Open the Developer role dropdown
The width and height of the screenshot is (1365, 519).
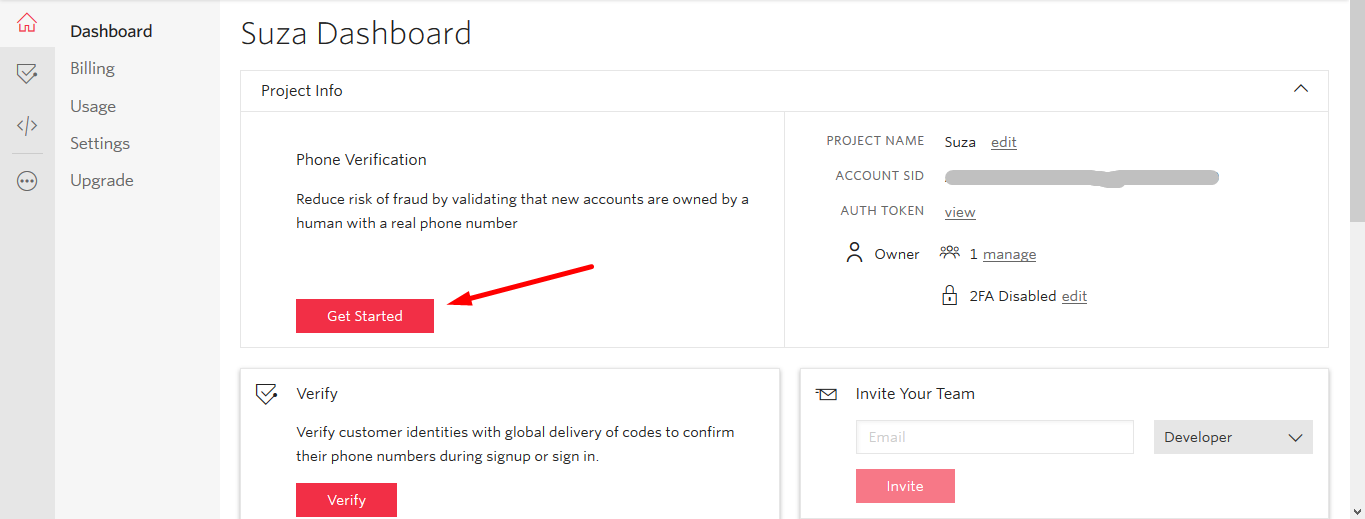pos(1233,437)
